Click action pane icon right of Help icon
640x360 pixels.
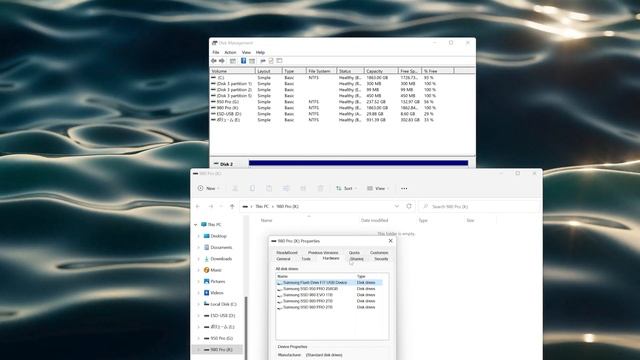pyautogui.click(x=252, y=61)
